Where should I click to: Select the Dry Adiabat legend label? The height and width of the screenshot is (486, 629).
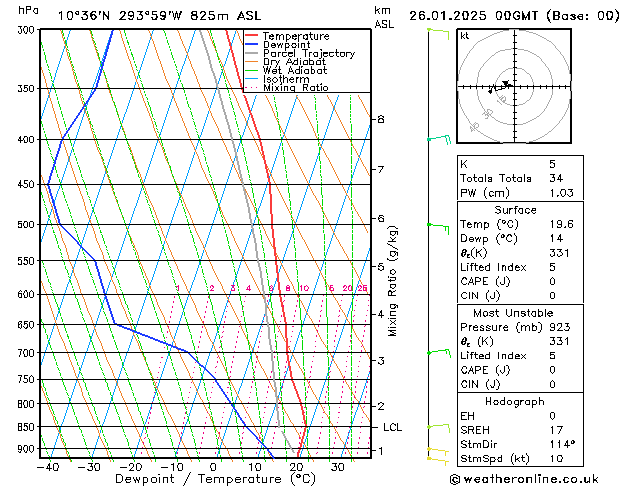[294, 62]
